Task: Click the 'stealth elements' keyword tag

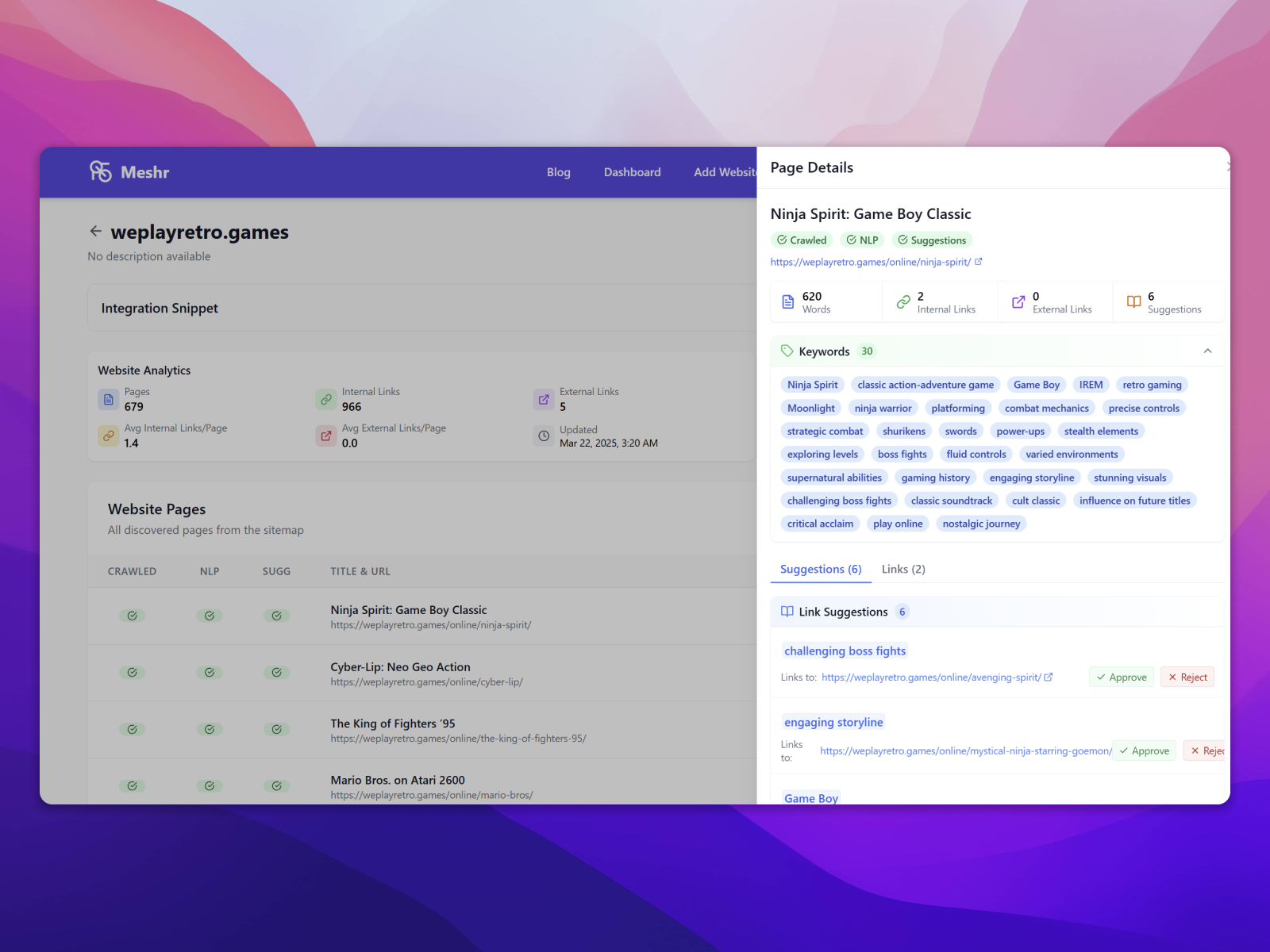Action: [1101, 431]
